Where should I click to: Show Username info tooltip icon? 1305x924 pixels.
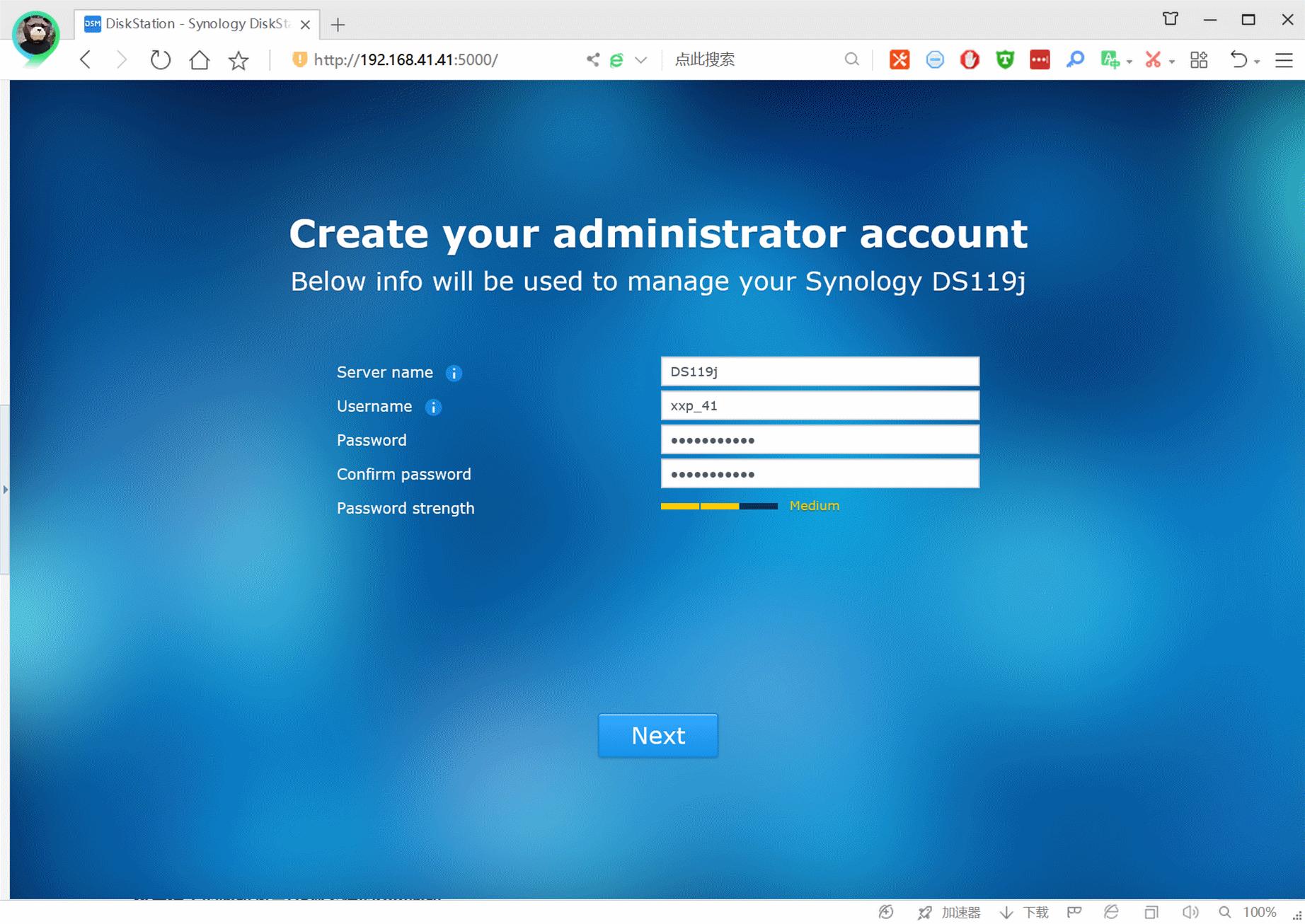pyautogui.click(x=433, y=407)
